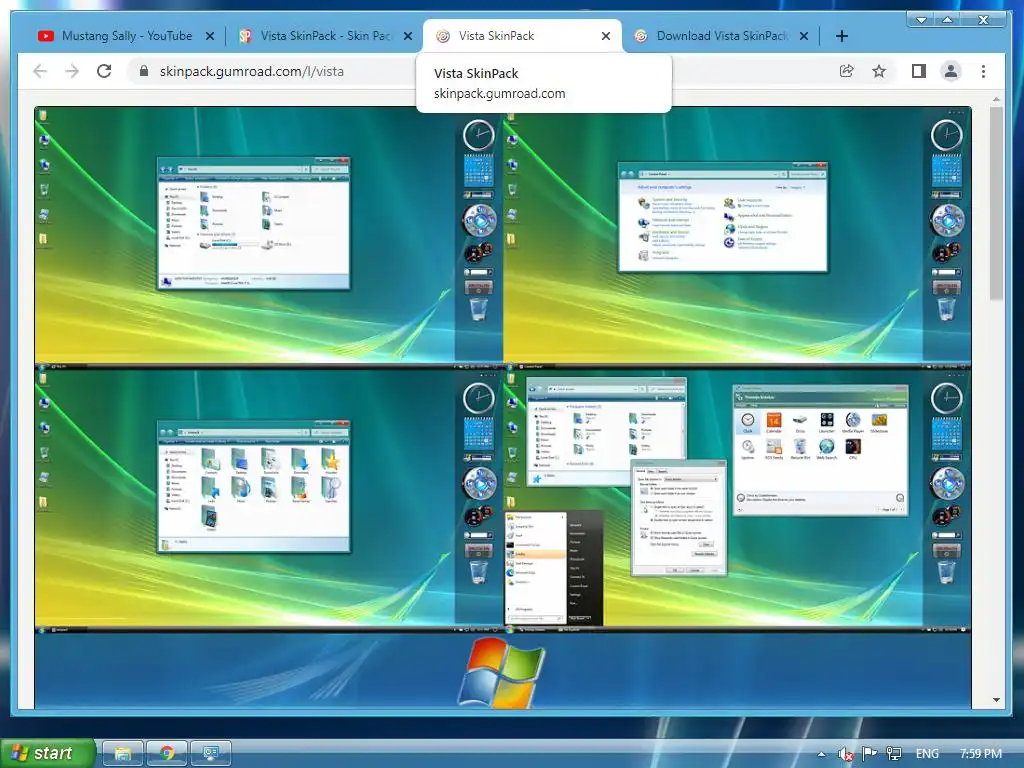Share this page using share icon
The width and height of the screenshot is (1024, 768).
click(x=846, y=71)
